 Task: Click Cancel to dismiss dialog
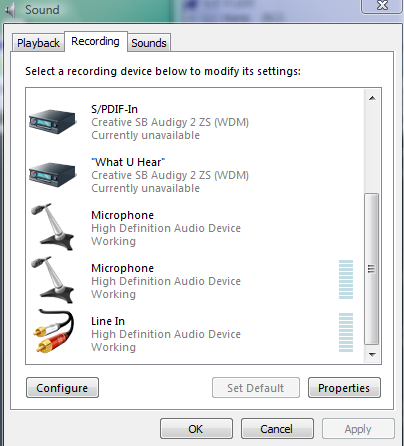pos(277,429)
